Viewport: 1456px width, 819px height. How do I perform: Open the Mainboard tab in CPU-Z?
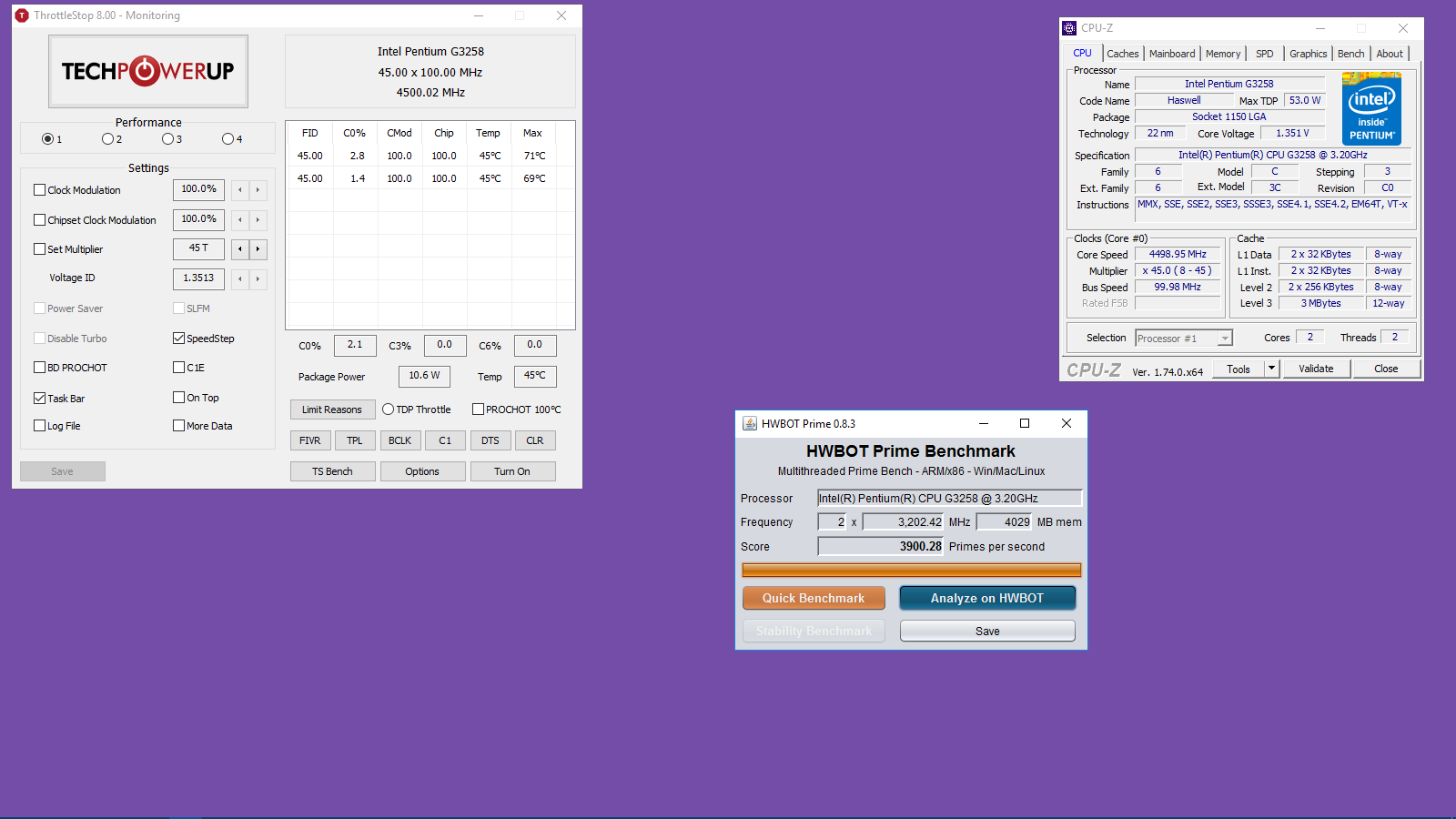pos(1172,54)
